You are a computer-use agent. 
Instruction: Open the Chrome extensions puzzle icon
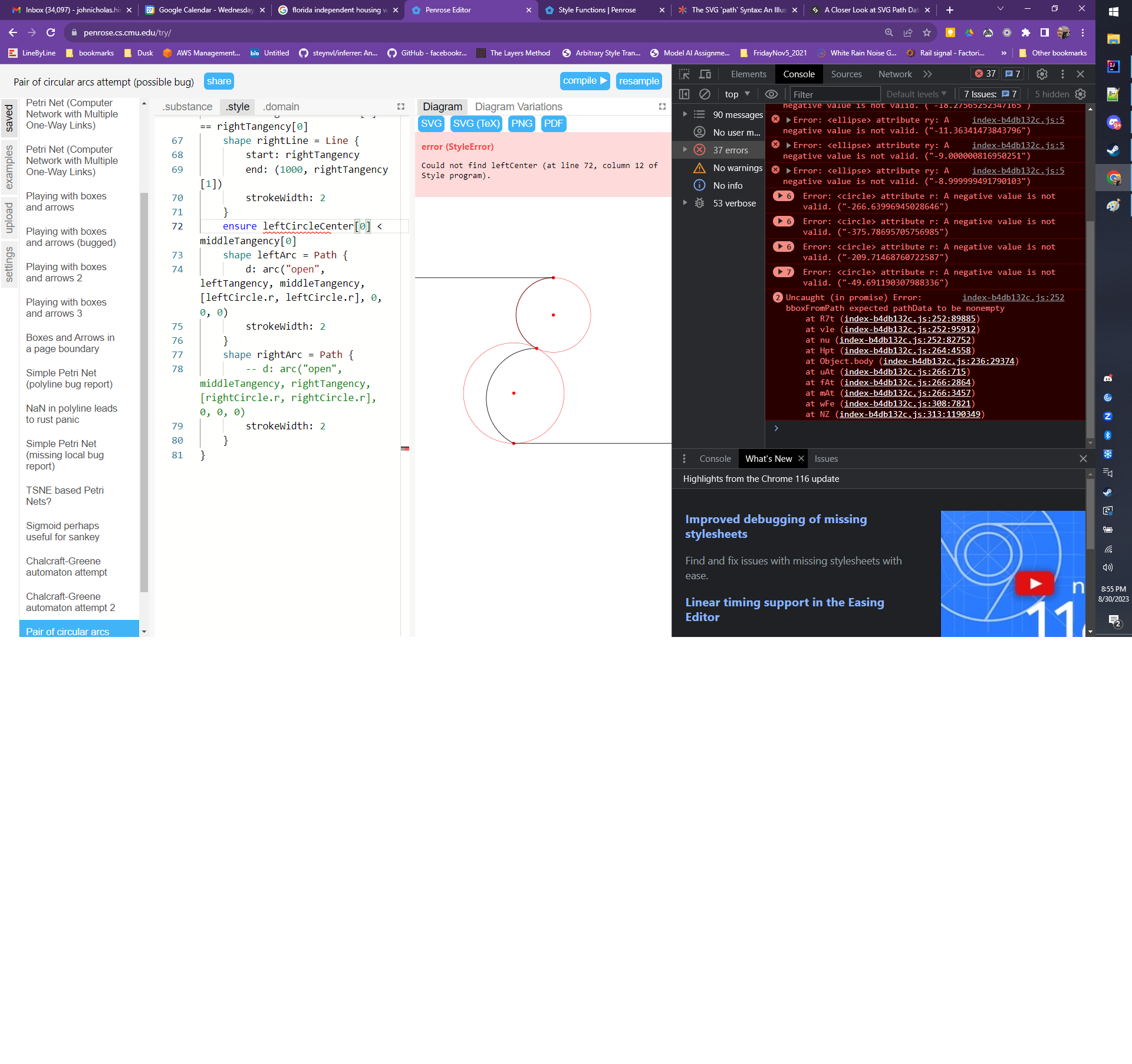pyautogui.click(x=1025, y=32)
